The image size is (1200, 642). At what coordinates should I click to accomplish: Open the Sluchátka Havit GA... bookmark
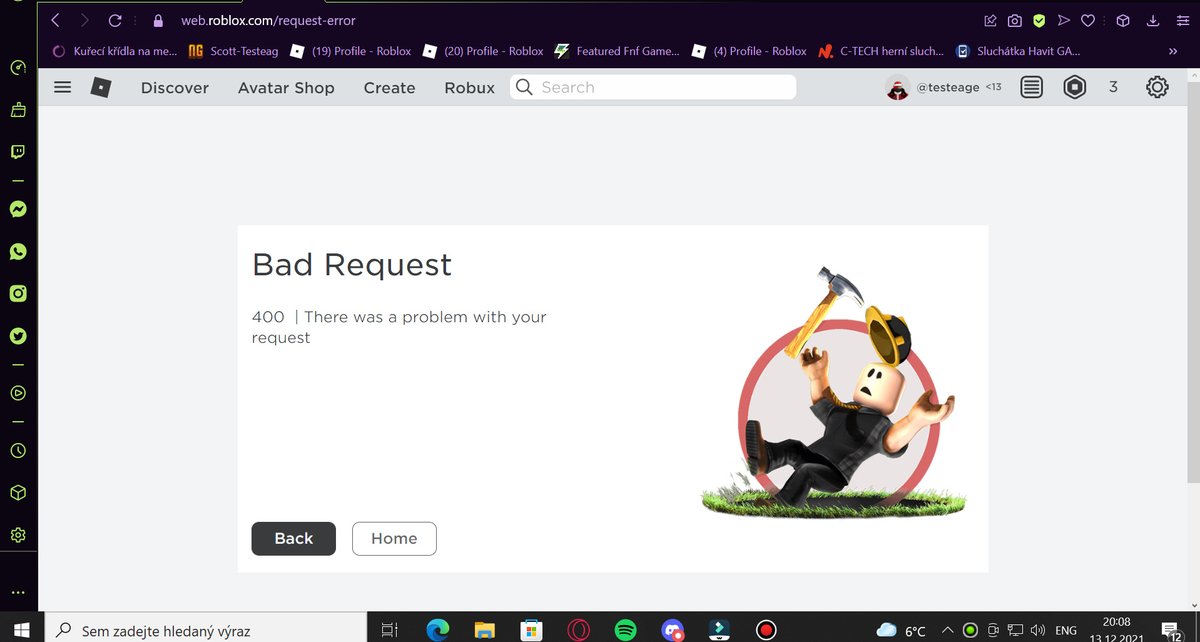(1018, 51)
